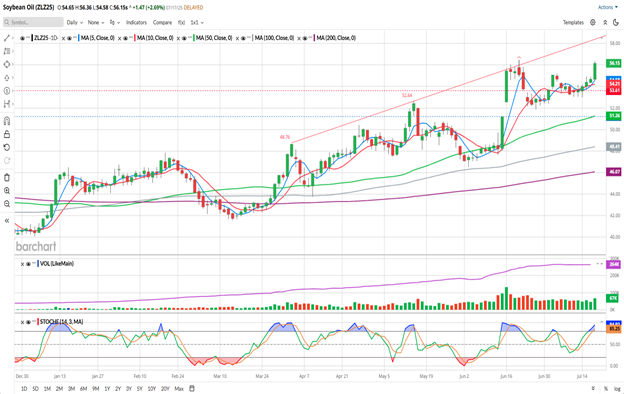Image resolution: width=624 pixels, height=394 pixels.
Task: Remove the STOCHF study panel
Action: point(22,322)
